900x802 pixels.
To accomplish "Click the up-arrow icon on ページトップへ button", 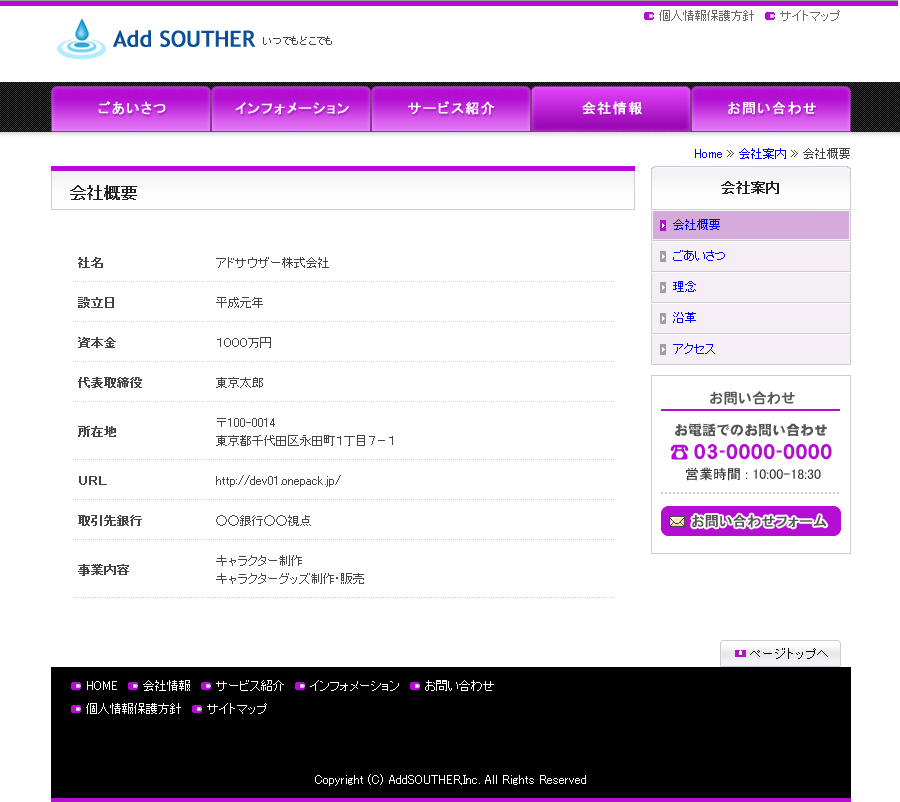I will coord(740,653).
